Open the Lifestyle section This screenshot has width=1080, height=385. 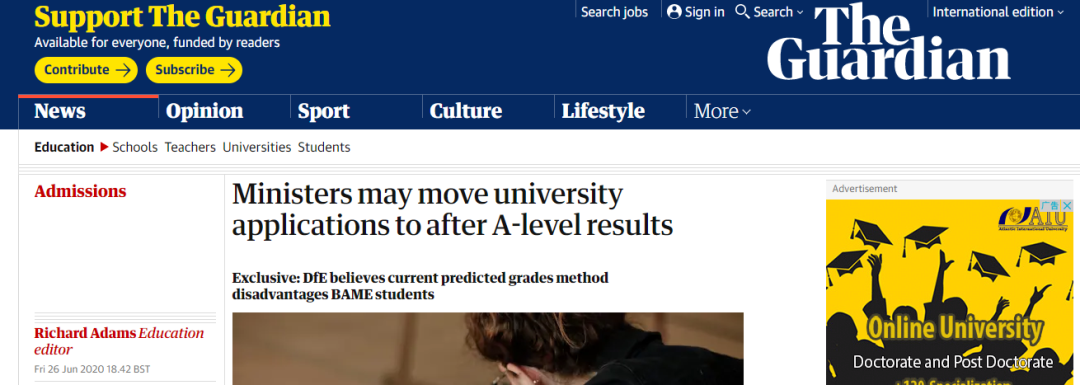click(603, 112)
